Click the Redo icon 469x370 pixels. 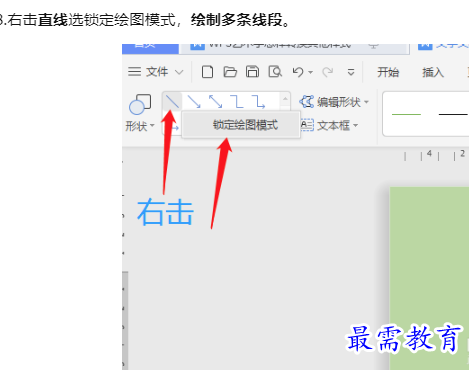point(327,72)
